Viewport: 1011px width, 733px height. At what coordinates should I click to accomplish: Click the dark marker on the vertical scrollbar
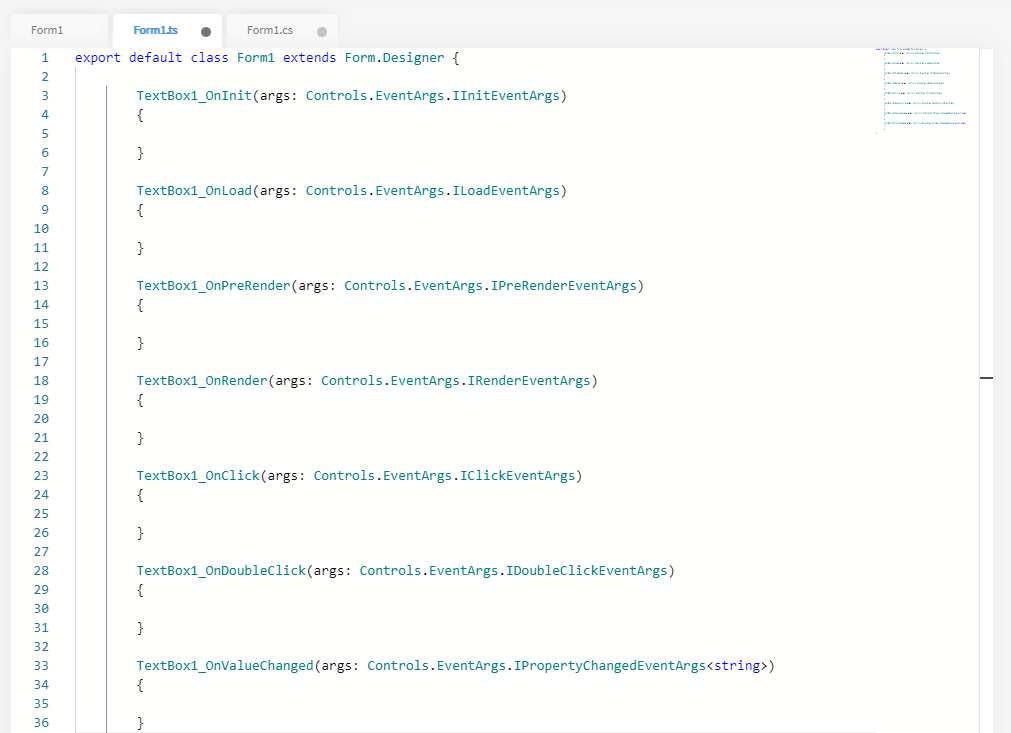pyautogui.click(x=986, y=379)
